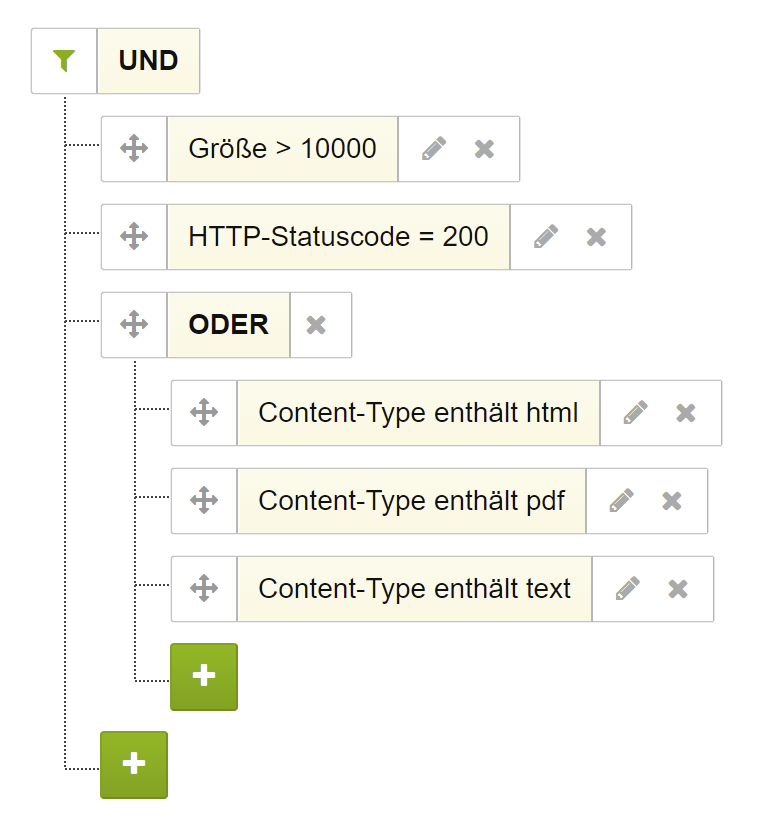Select the Content-Type enthält pdf label
Viewport: 766px width, 829px height.
[411, 501]
